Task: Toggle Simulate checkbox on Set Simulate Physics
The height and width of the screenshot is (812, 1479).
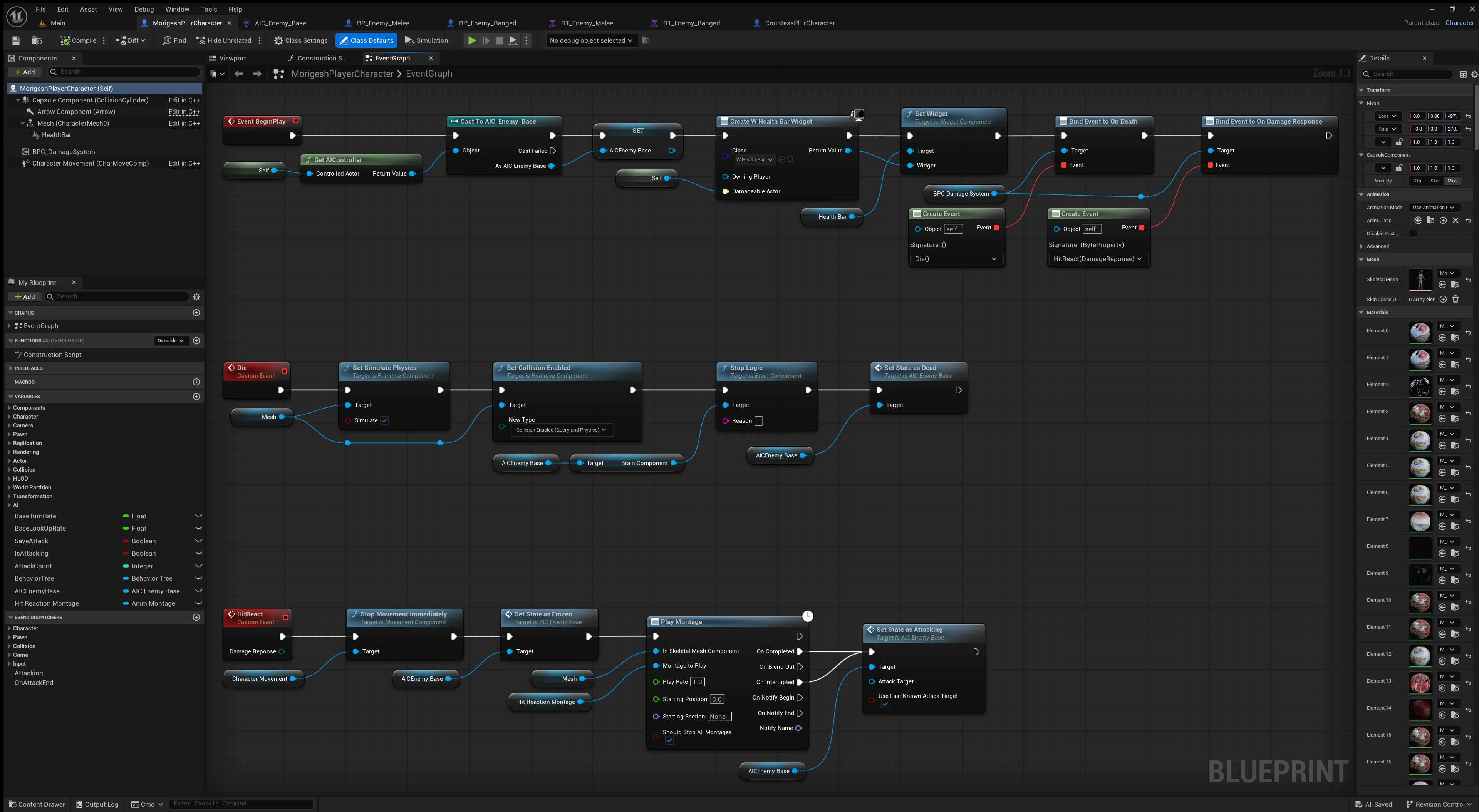Action: [x=385, y=420]
